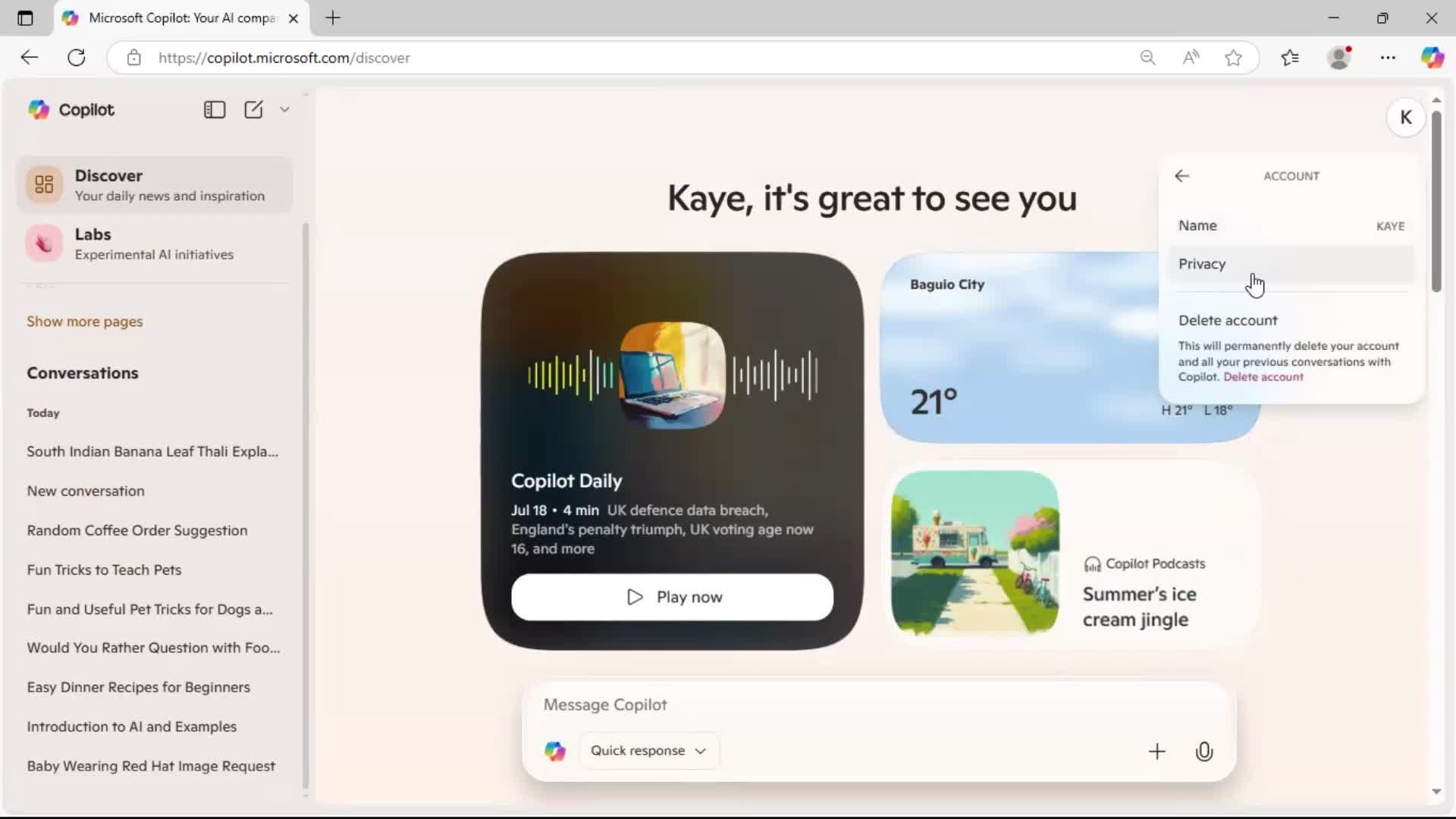
Task: Click the browser profile avatar
Action: point(1341,58)
